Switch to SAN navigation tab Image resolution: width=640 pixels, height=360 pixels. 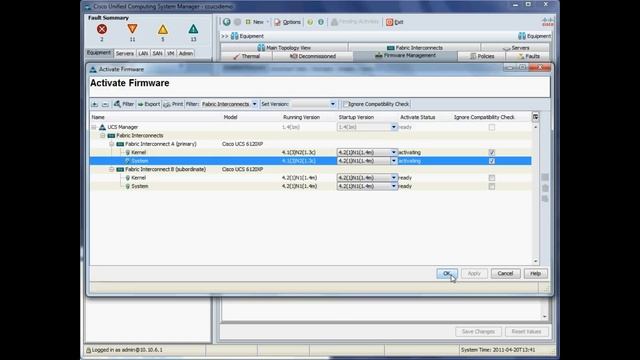tap(157, 53)
